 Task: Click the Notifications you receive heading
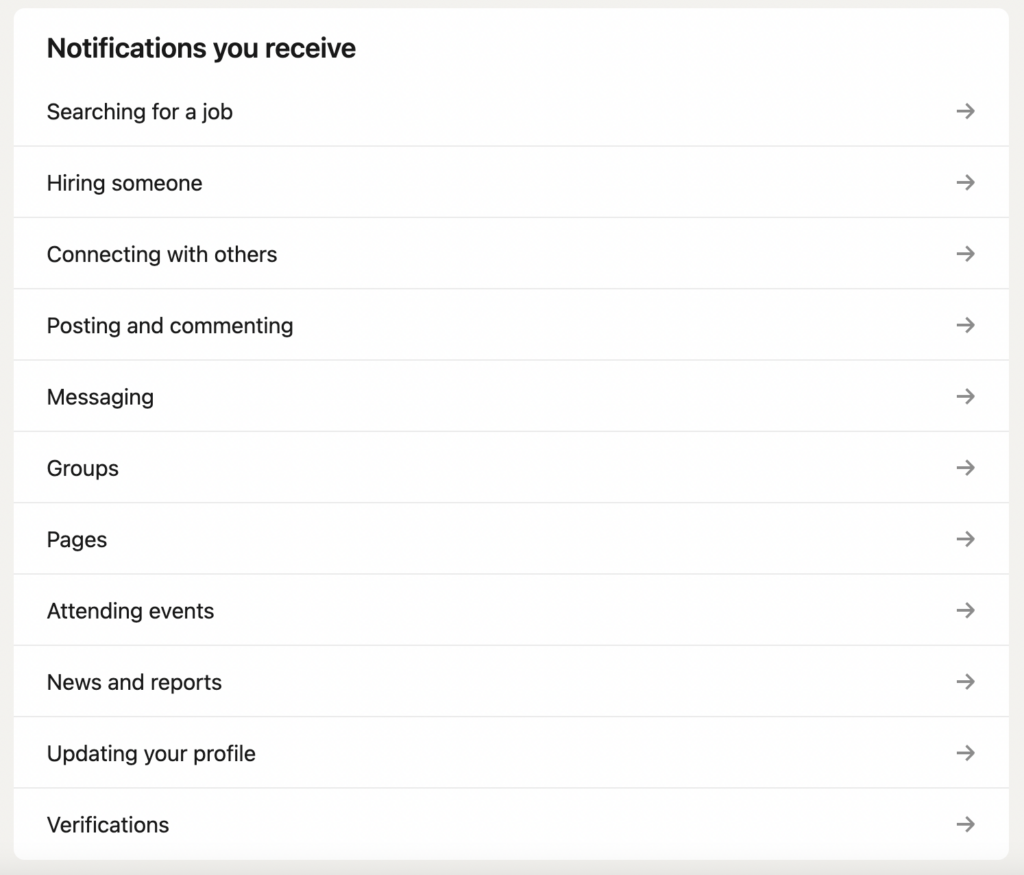coord(200,47)
